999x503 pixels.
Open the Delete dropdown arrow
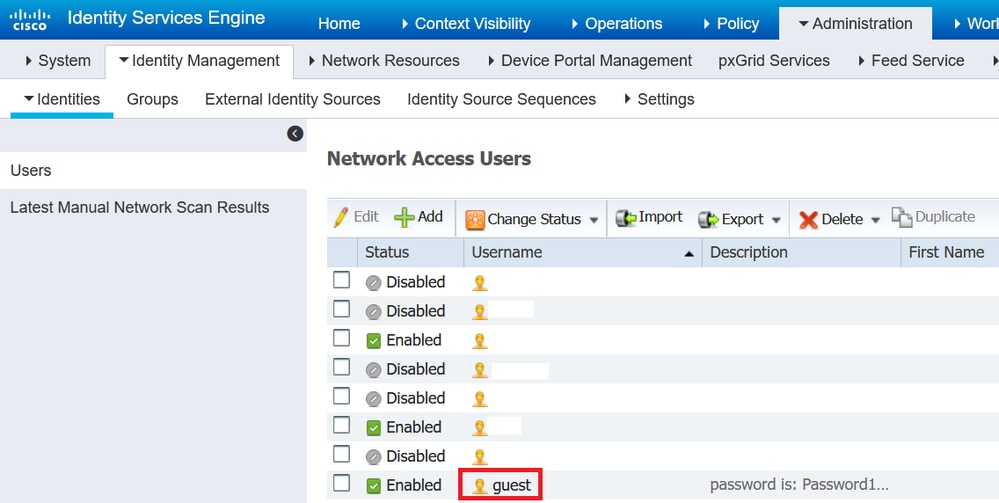coord(876,220)
